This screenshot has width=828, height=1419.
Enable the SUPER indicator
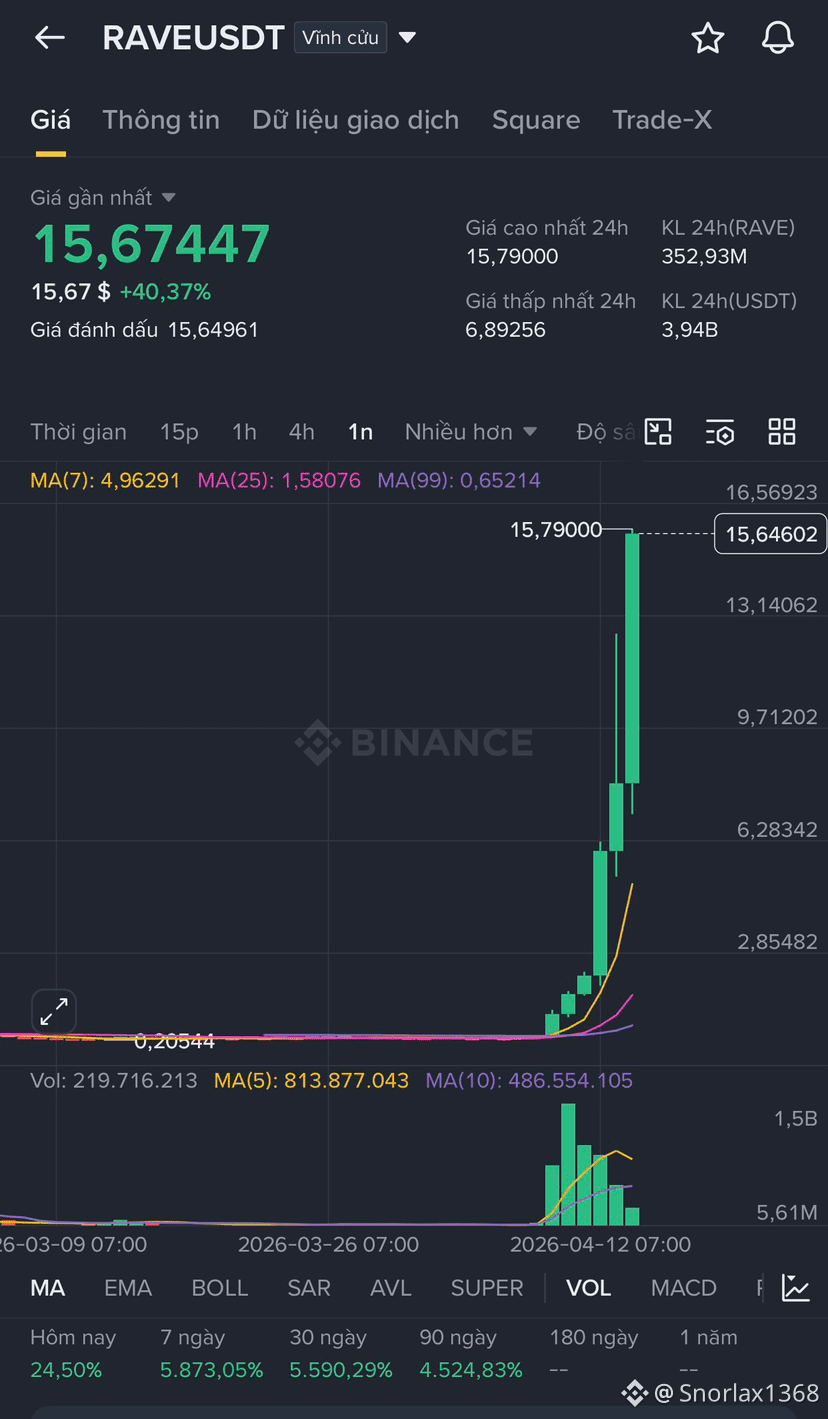pos(487,1288)
